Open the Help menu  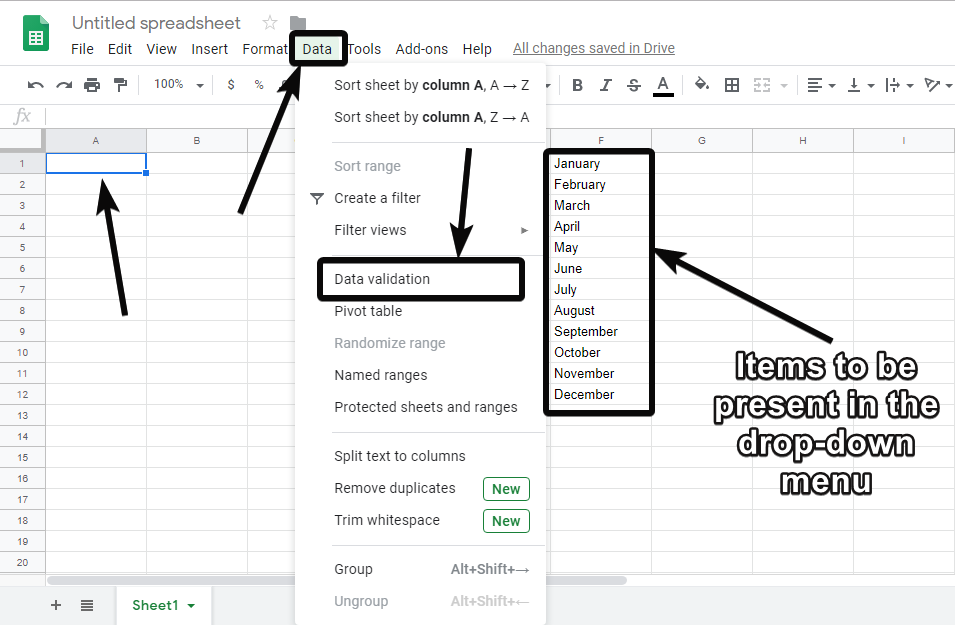477,49
